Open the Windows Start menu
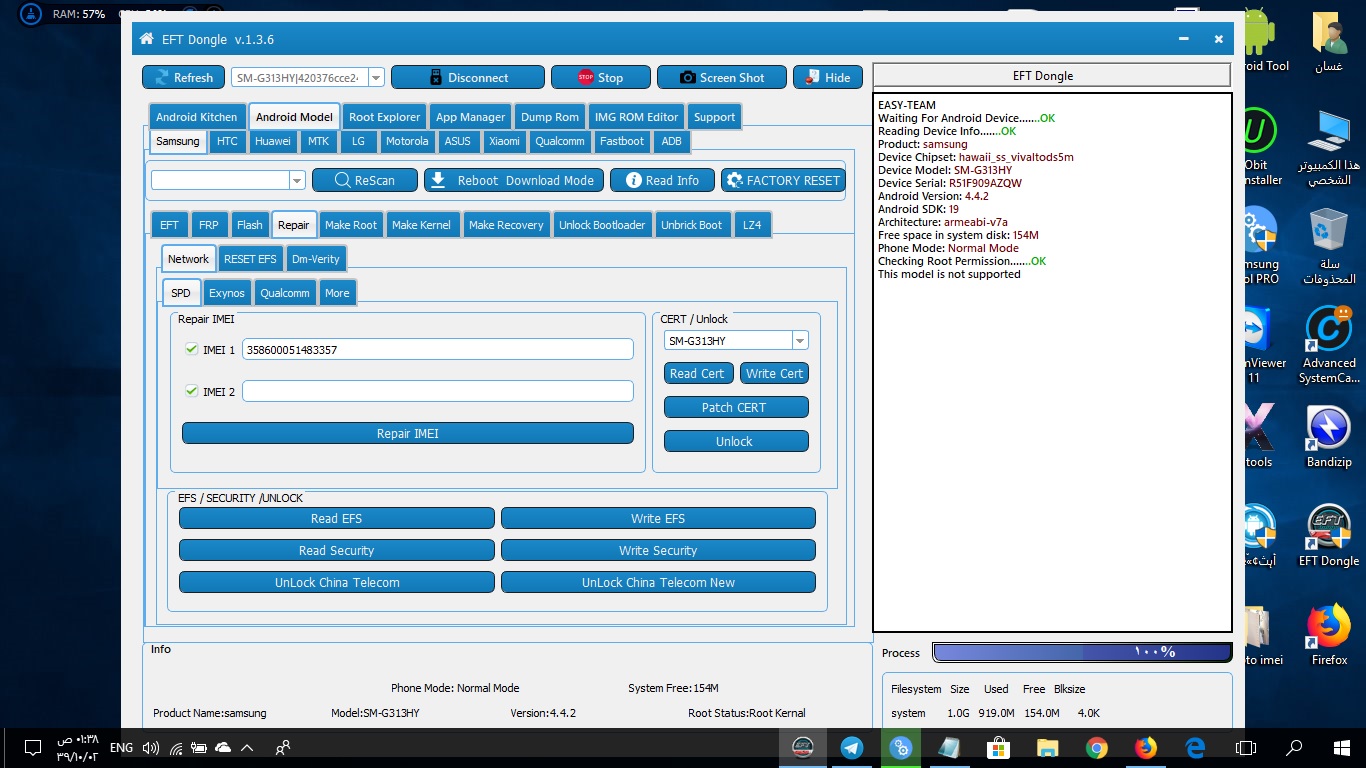The width and height of the screenshot is (1366, 768). (1342, 748)
